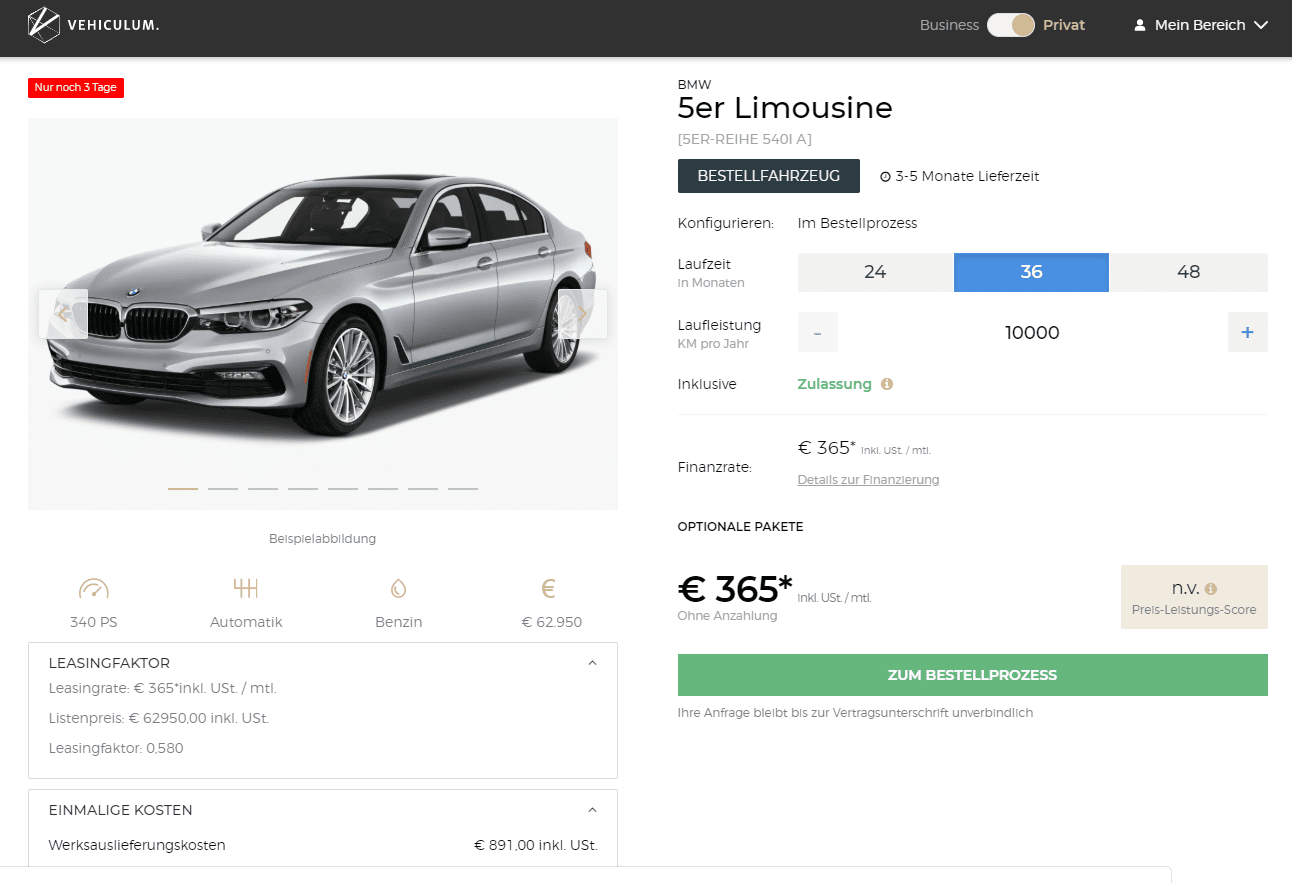Select the 36 months Laufzeit option

[1031, 272]
